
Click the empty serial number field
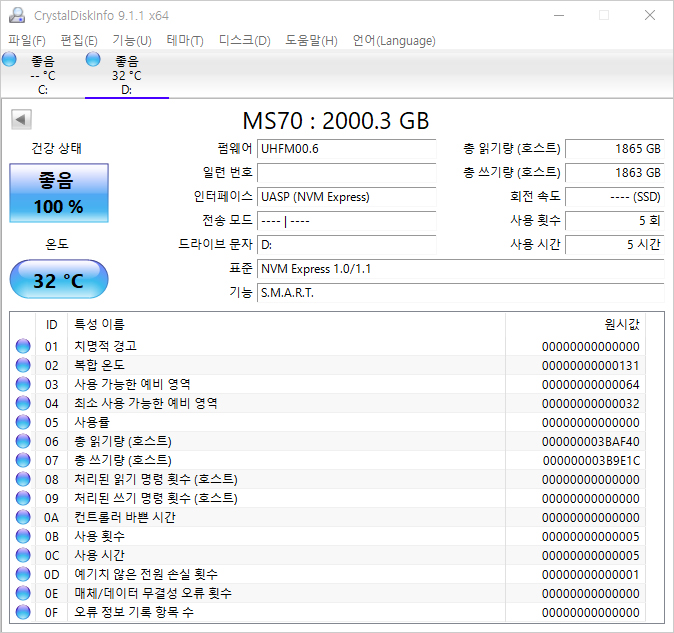pyautogui.click(x=346, y=173)
